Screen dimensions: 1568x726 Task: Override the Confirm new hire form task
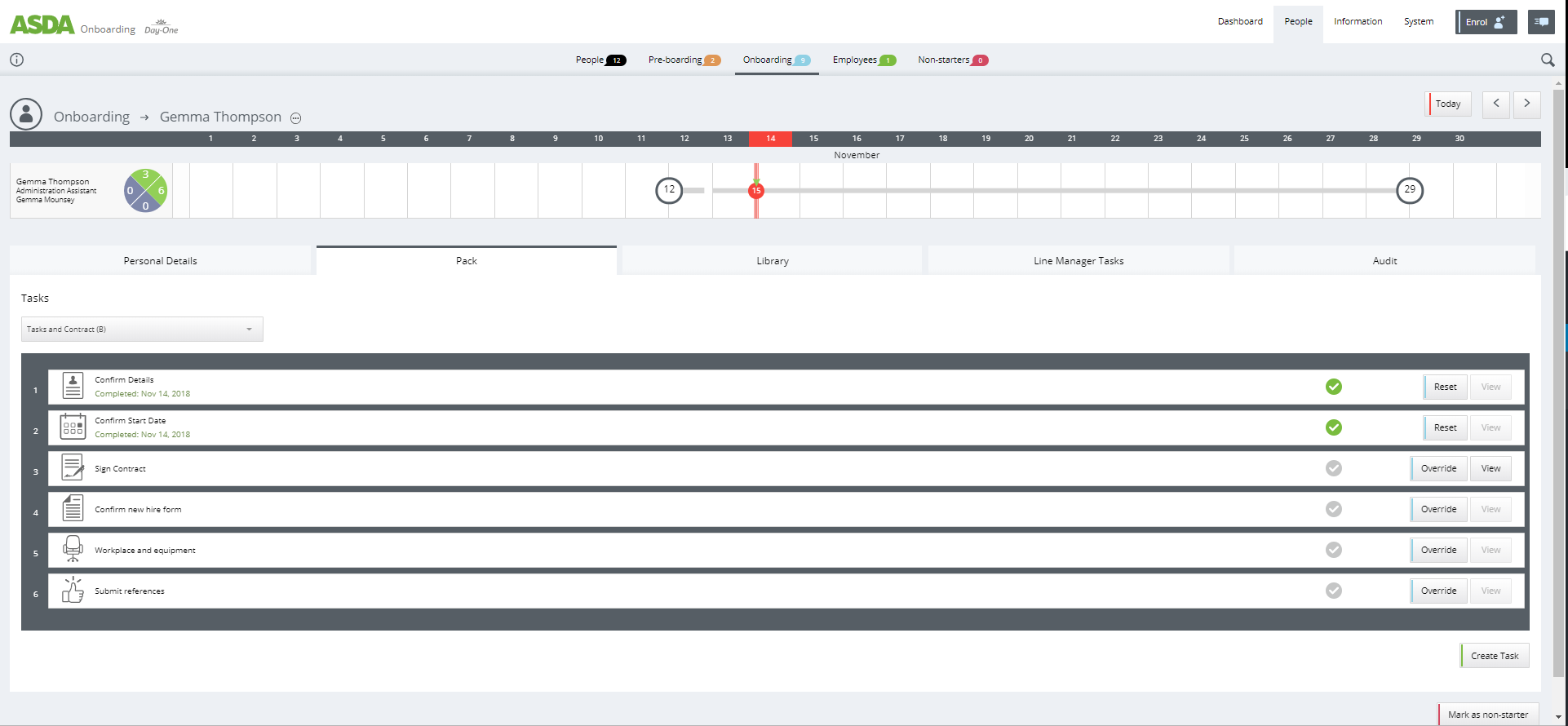pos(1438,509)
